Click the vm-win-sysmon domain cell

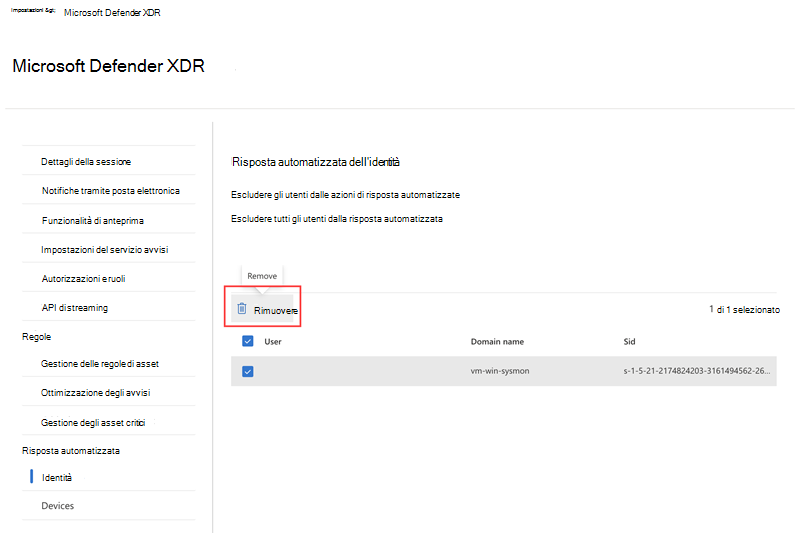click(500, 371)
